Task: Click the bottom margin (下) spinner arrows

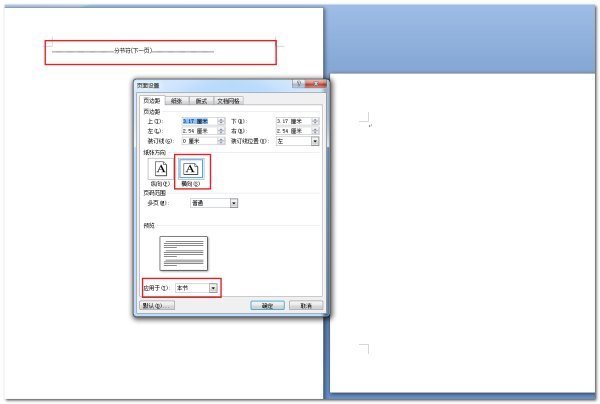Action: click(315, 120)
